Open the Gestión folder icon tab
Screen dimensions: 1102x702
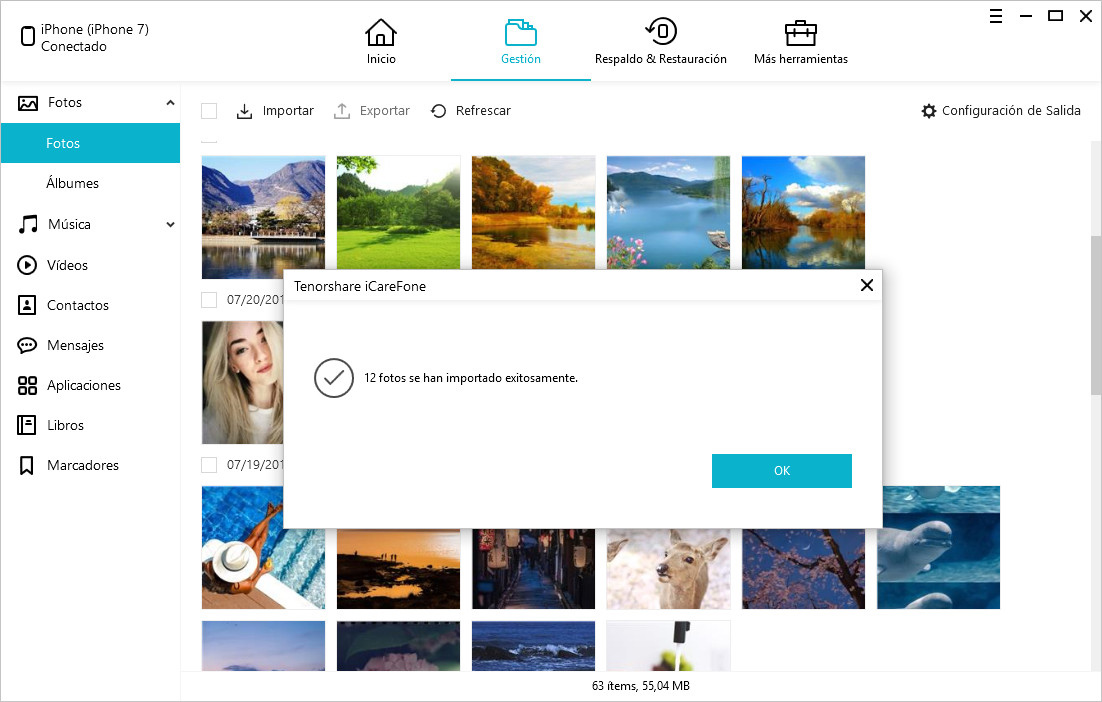[x=521, y=32]
